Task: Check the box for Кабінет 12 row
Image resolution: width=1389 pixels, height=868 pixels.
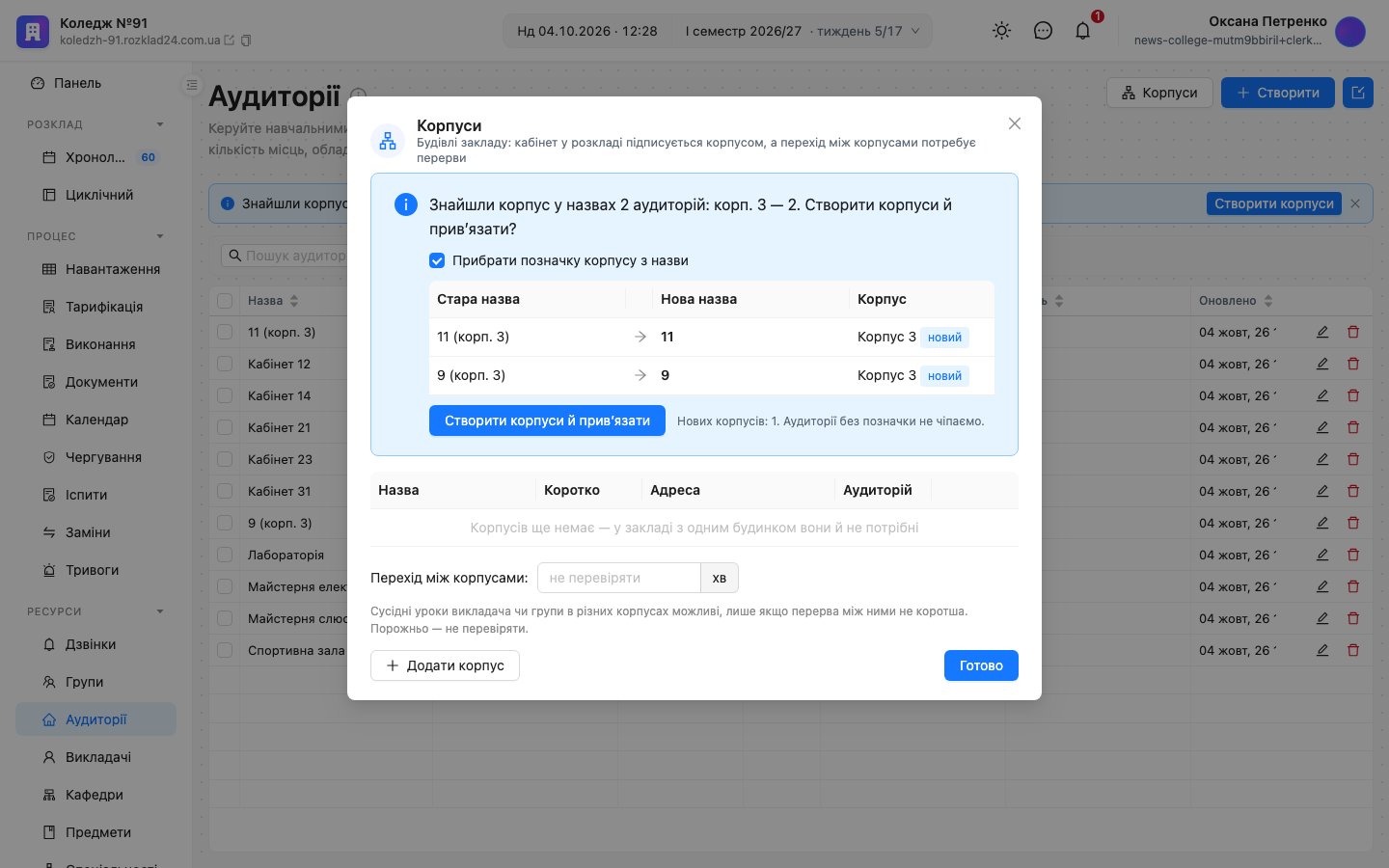Action: [x=225, y=364]
